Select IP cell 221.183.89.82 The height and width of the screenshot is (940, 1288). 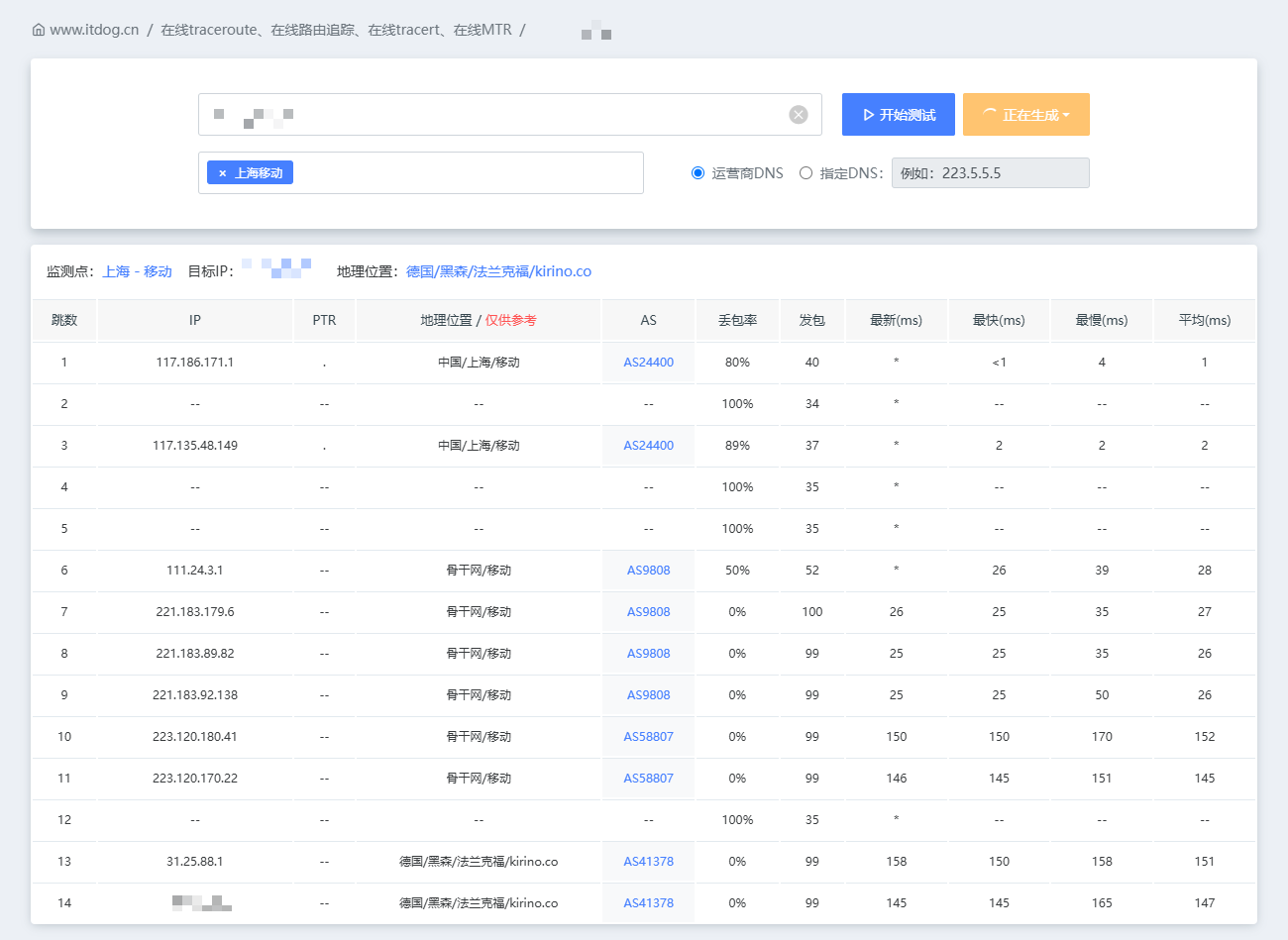[x=195, y=654]
